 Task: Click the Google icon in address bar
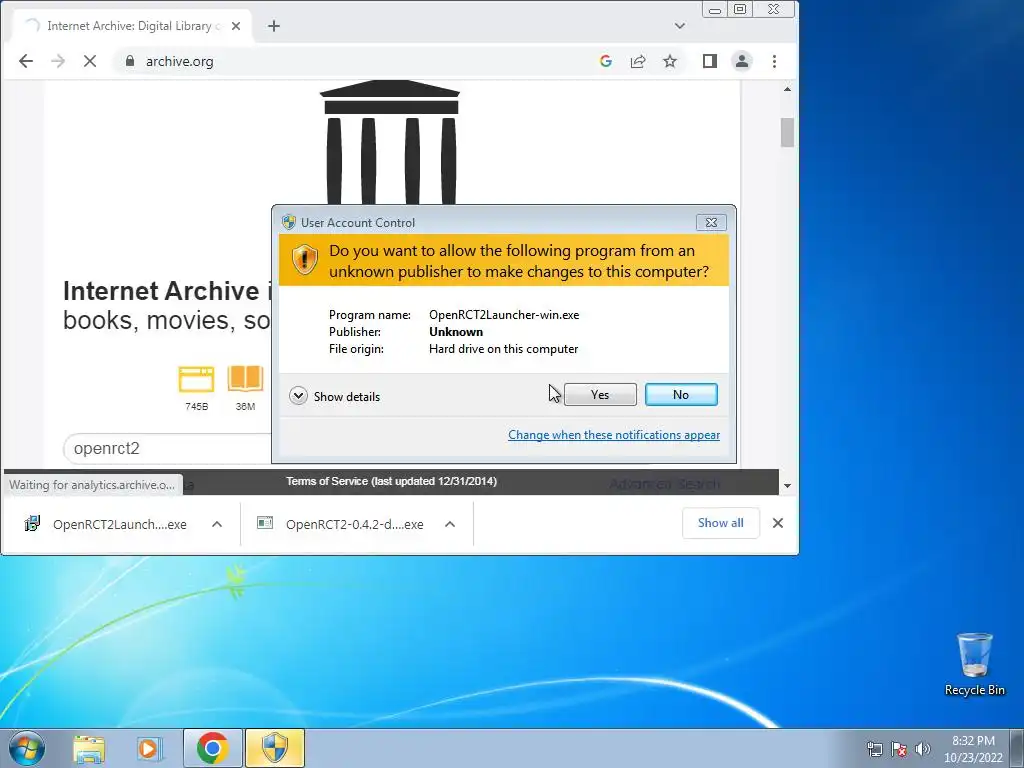tap(605, 61)
